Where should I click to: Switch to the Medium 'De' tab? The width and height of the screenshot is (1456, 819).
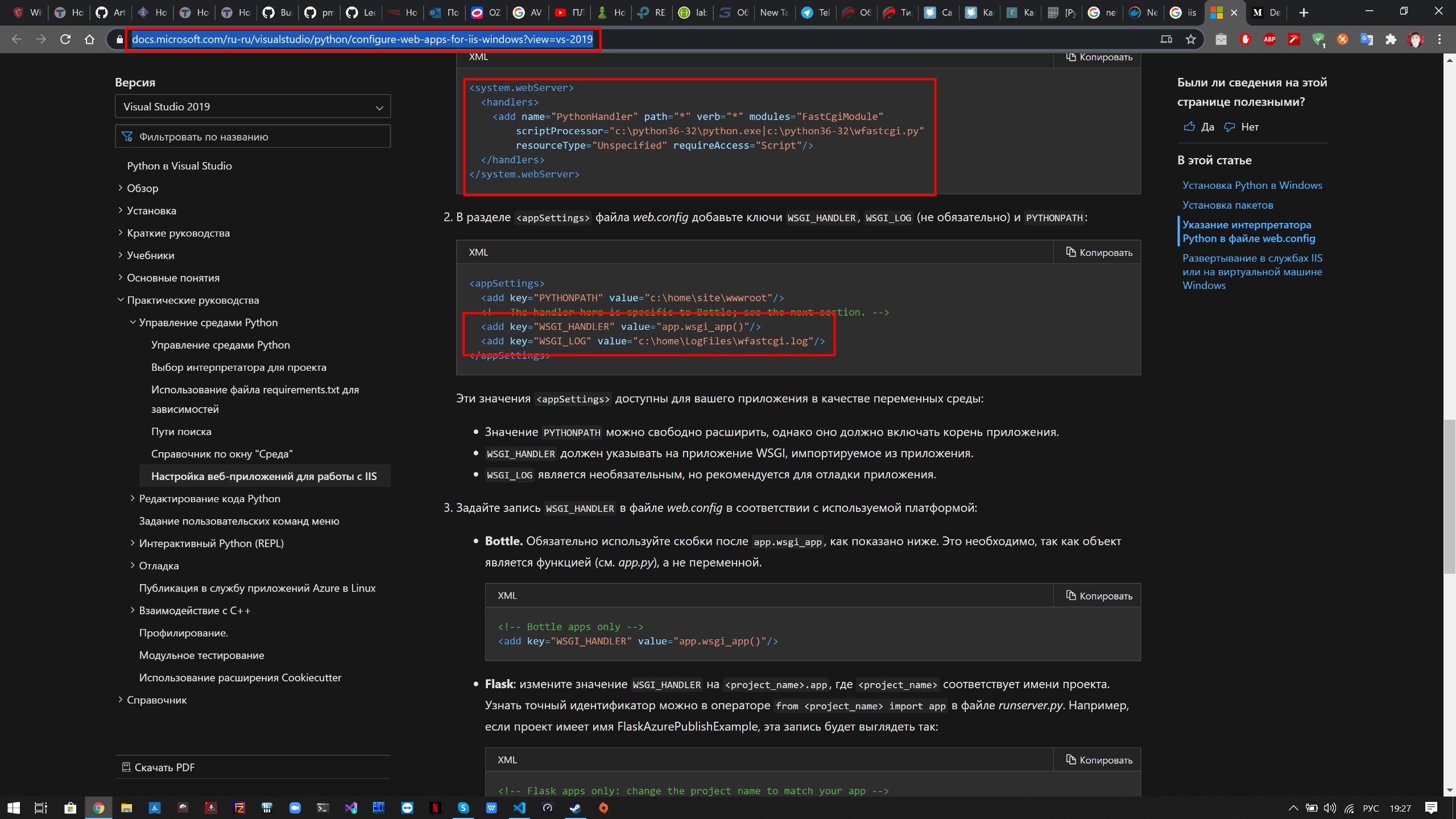tap(1267, 13)
